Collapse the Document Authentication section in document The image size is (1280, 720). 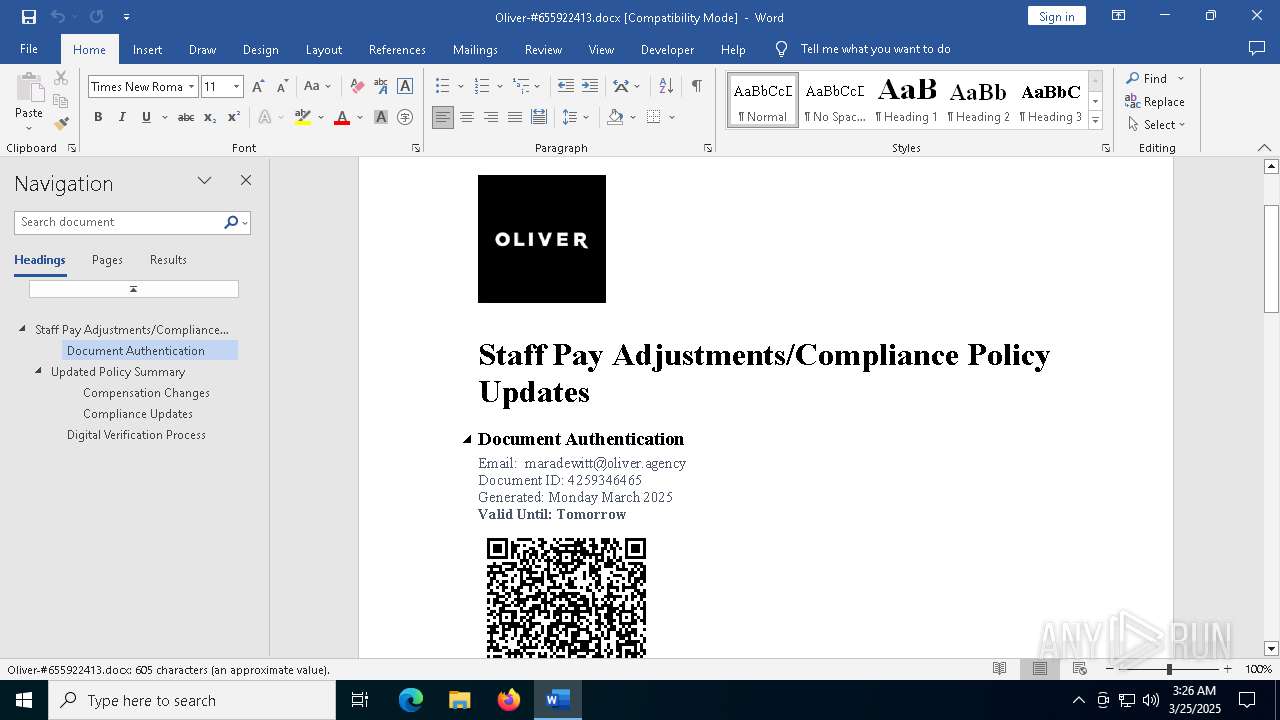[x=467, y=439]
